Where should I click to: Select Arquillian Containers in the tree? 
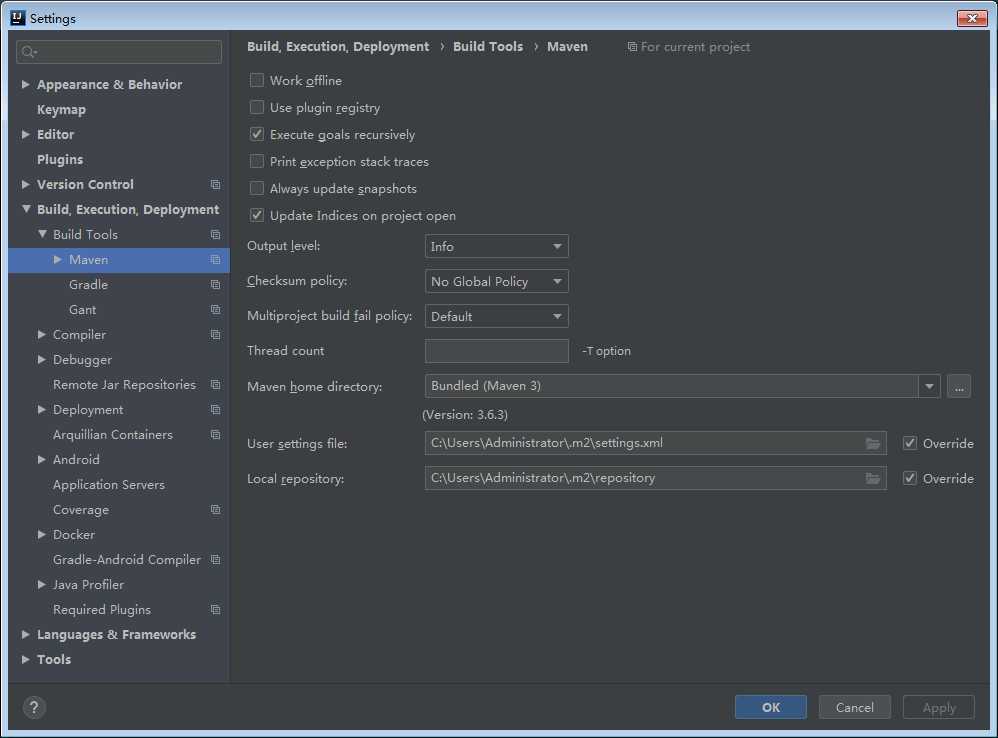(113, 435)
